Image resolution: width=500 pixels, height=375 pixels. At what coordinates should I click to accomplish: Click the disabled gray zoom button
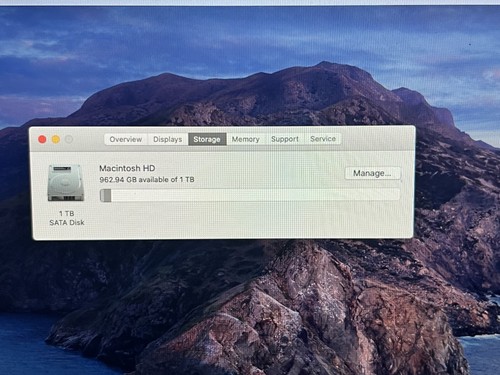point(69,139)
